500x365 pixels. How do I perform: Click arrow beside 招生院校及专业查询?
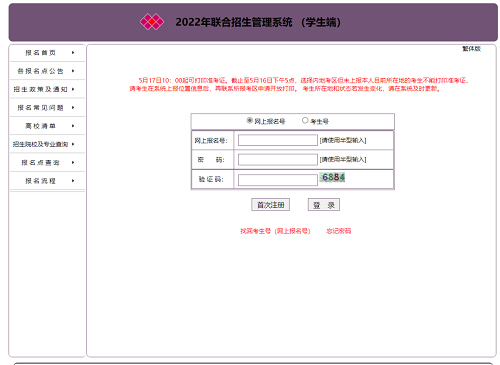[73, 144]
